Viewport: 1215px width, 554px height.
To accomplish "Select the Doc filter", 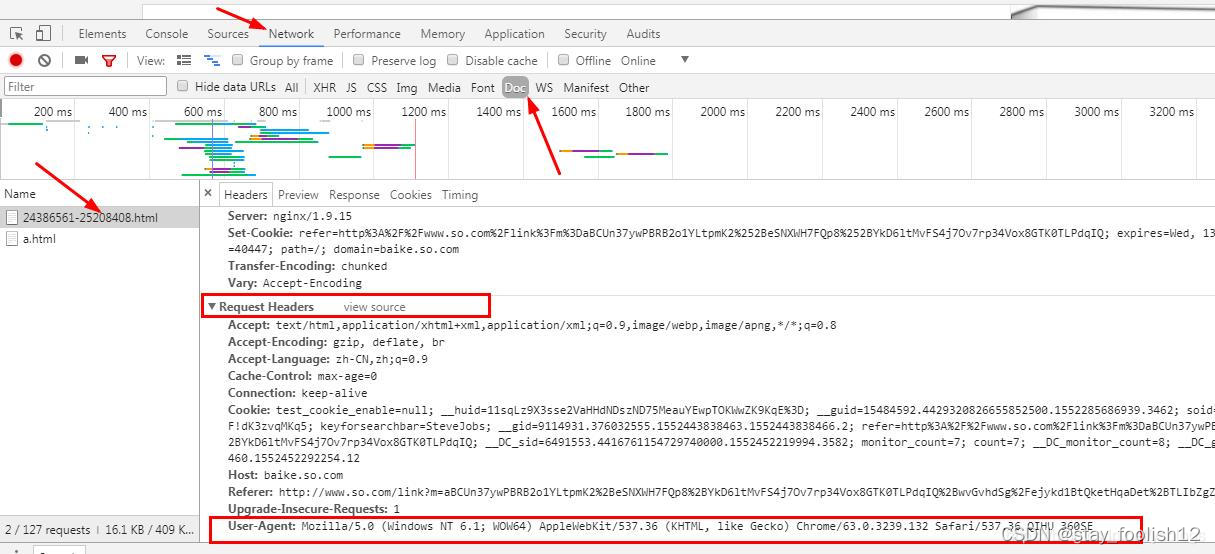I will tap(515, 88).
